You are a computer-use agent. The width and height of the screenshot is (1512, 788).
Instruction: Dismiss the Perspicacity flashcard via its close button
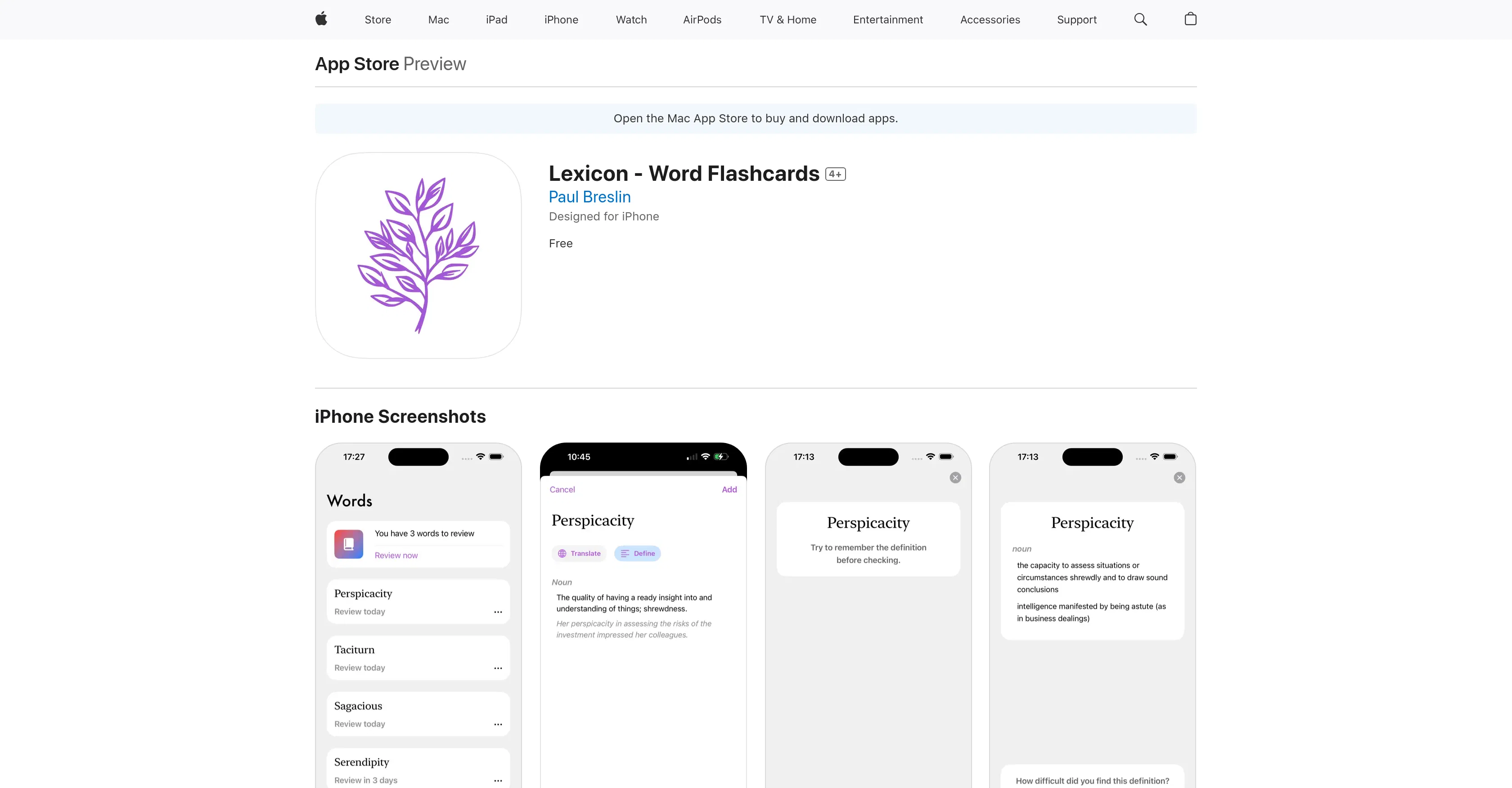coord(955,478)
